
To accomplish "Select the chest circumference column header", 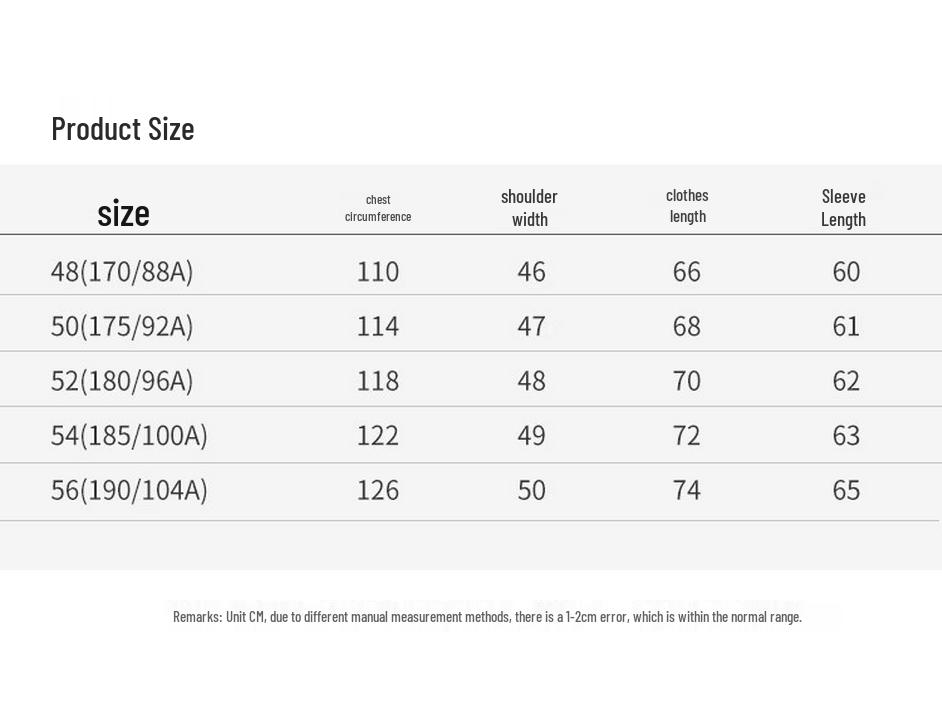I will tap(378, 208).
